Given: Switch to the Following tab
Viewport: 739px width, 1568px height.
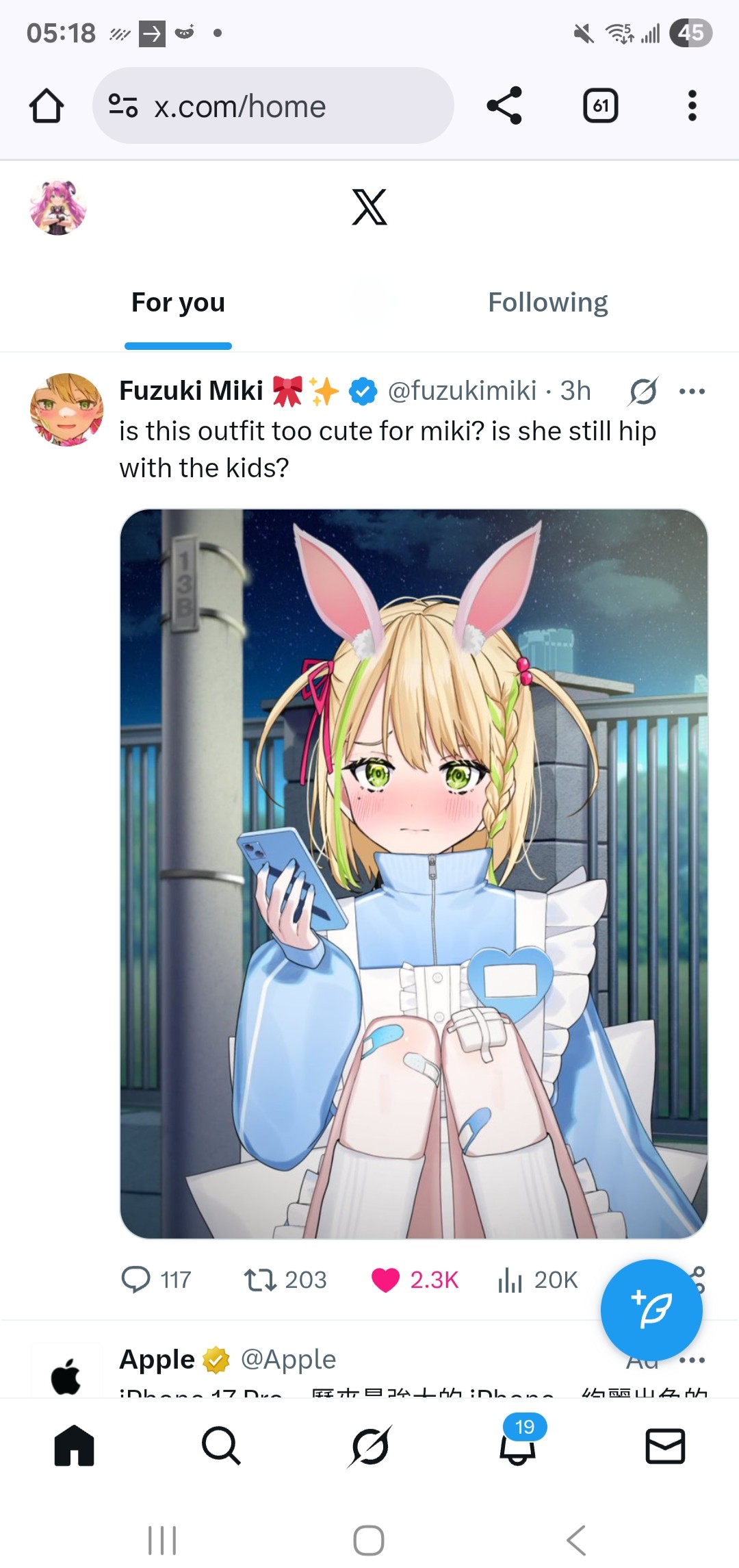Looking at the screenshot, I should [548, 303].
